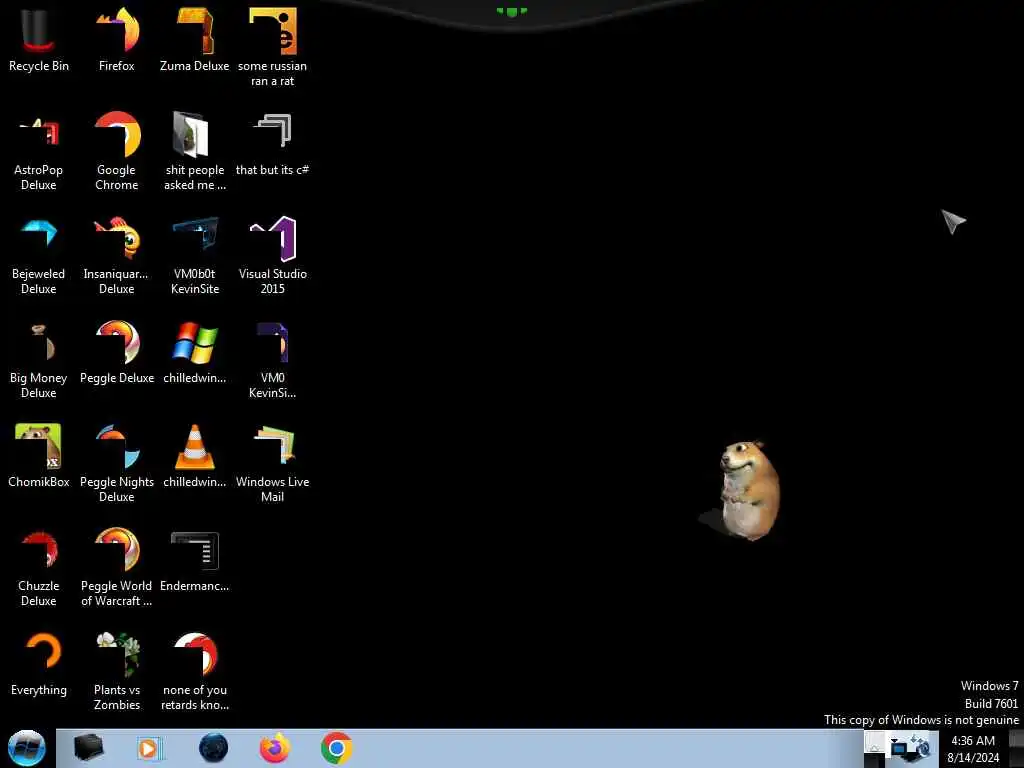Launch Google Chrome from the taskbar

point(336,748)
